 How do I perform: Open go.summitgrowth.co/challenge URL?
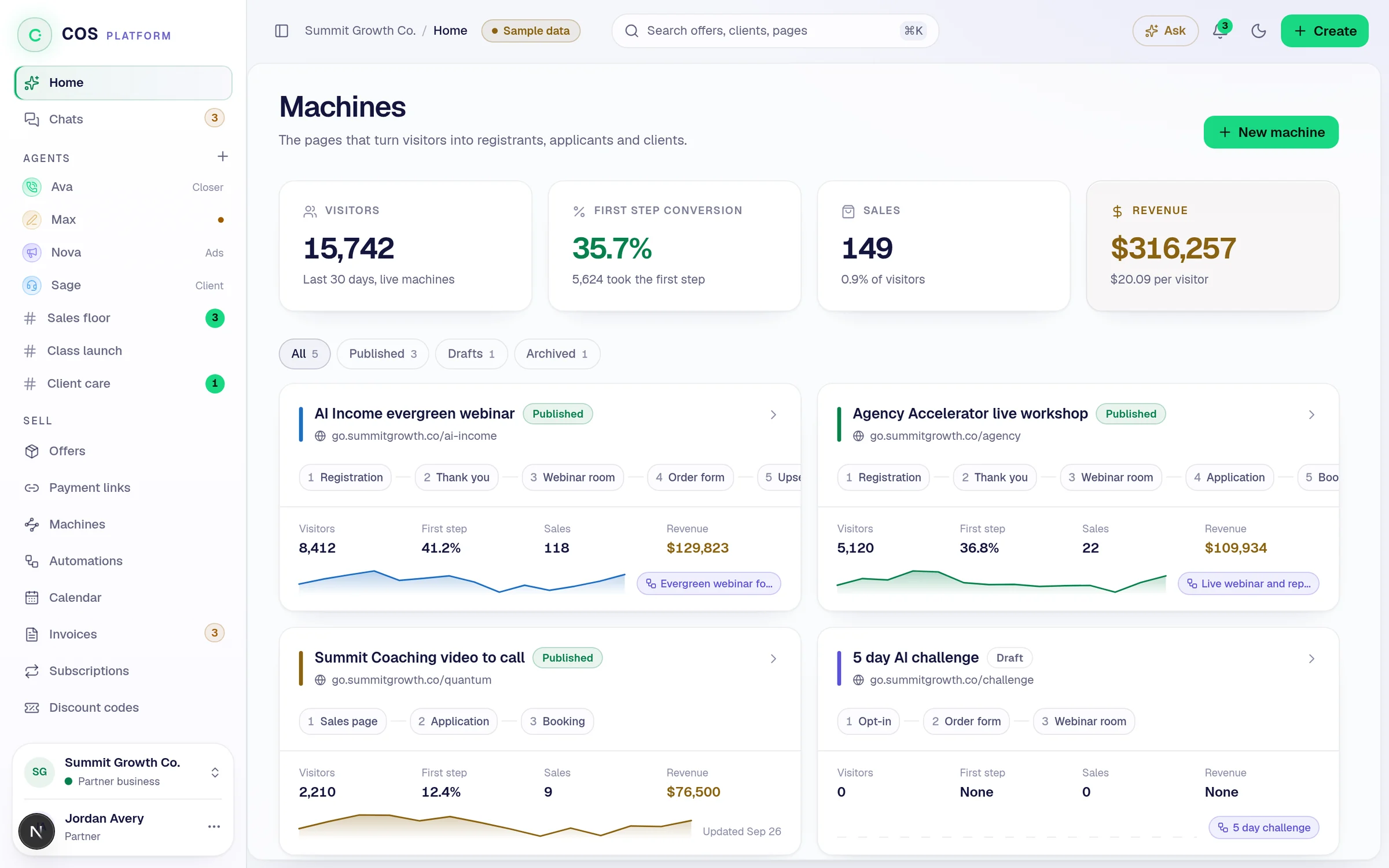click(951, 680)
